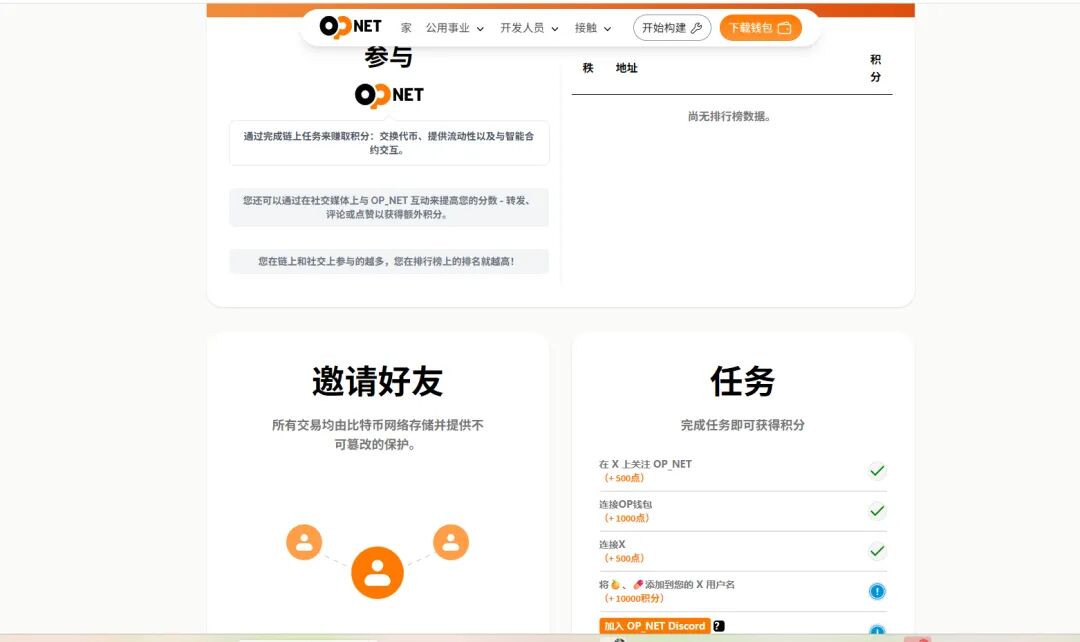Click the right small user avatar icon
Screen dimensions: 1080x642
[x=451, y=542]
